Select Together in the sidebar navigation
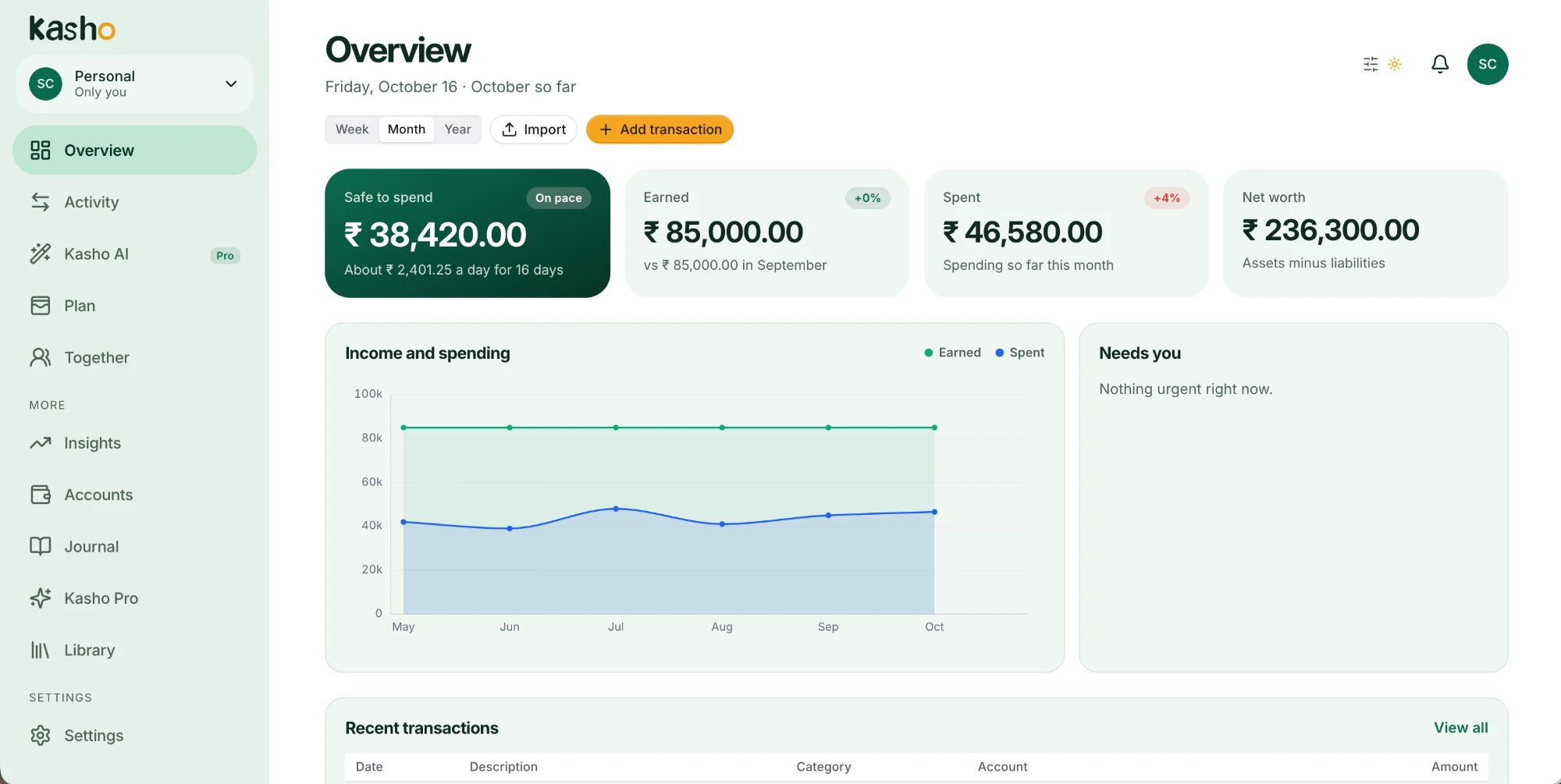 pos(134,357)
